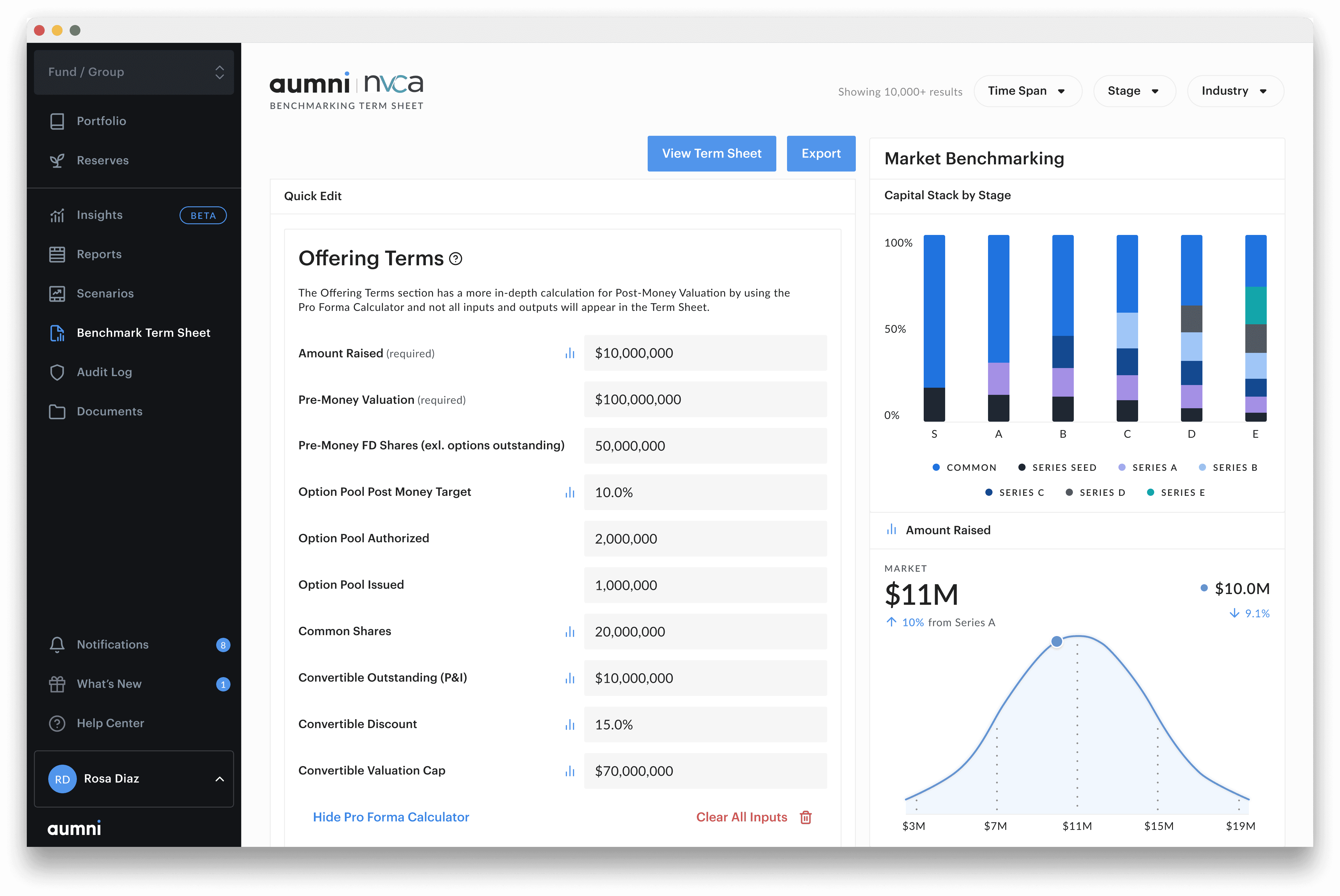Click the benchmark chart icon beside Amount Raised
1340x896 pixels.
click(x=570, y=354)
